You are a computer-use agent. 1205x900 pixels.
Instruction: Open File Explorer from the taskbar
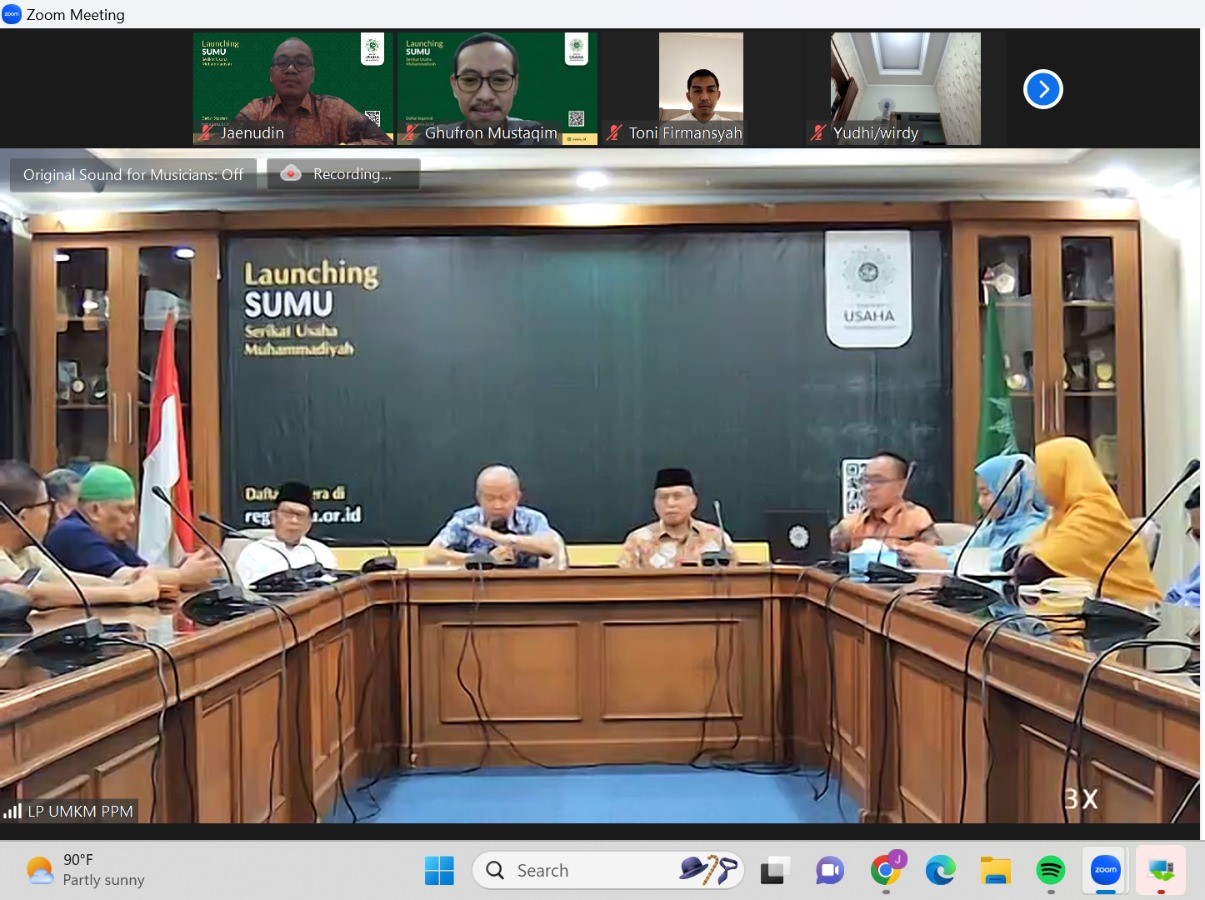tap(995, 871)
